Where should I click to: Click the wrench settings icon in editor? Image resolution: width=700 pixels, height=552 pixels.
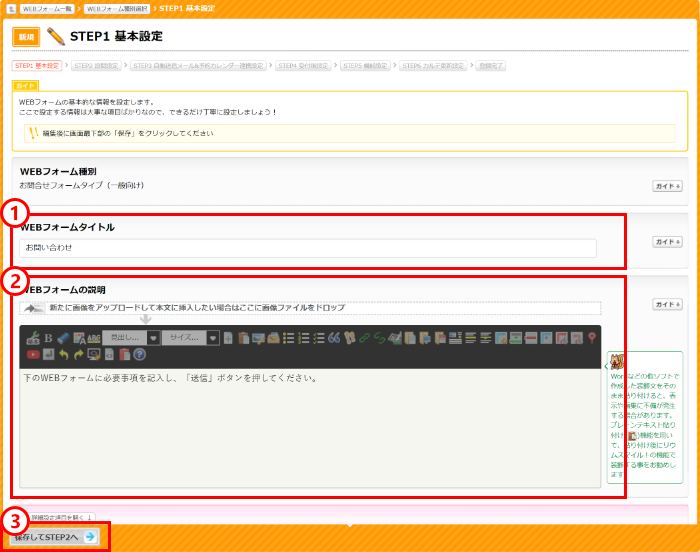coord(33,338)
